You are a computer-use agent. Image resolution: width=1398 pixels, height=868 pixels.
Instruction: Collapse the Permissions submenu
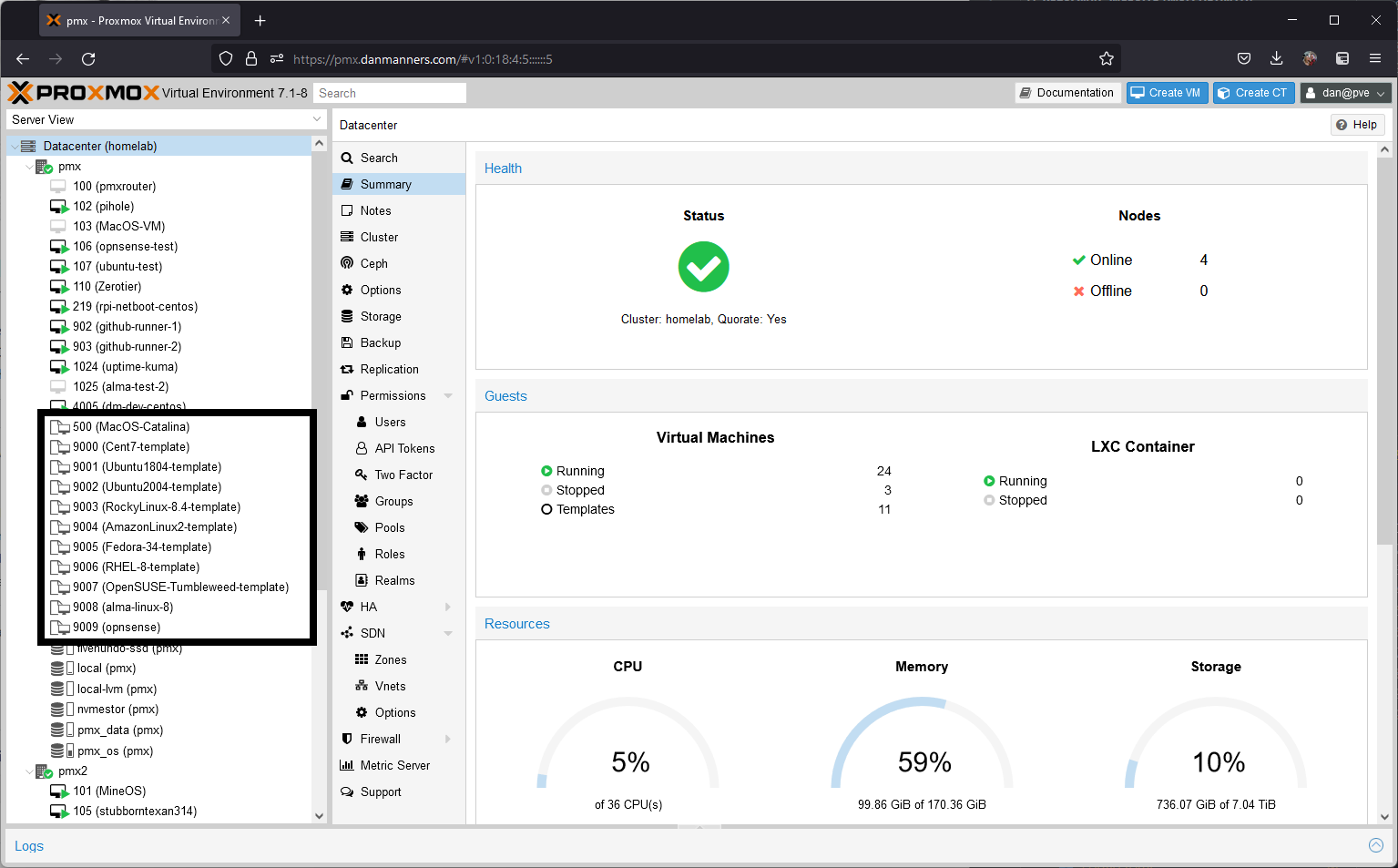(x=448, y=395)
